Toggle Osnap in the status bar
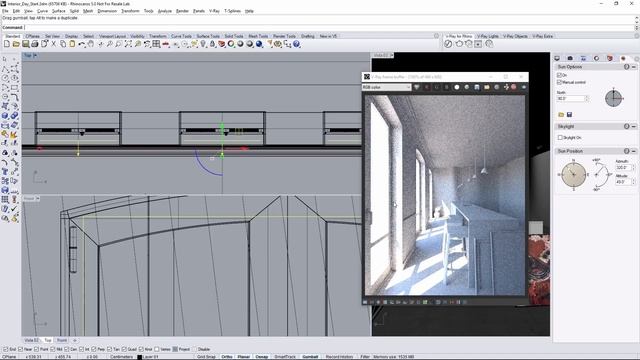 pos(262,357)
